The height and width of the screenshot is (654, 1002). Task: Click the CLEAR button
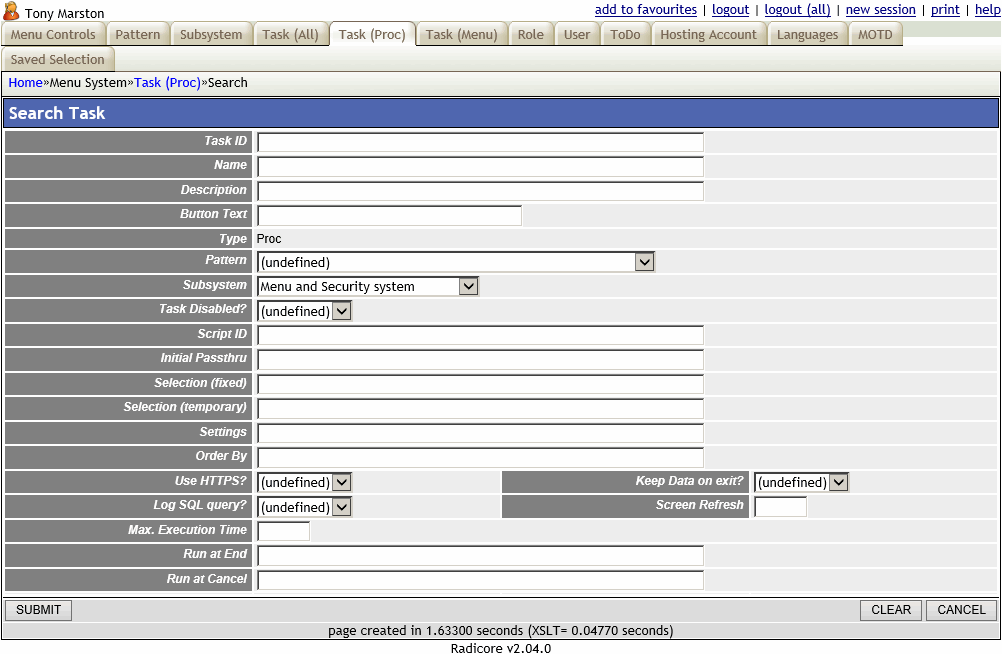click(x=890, y=609)
